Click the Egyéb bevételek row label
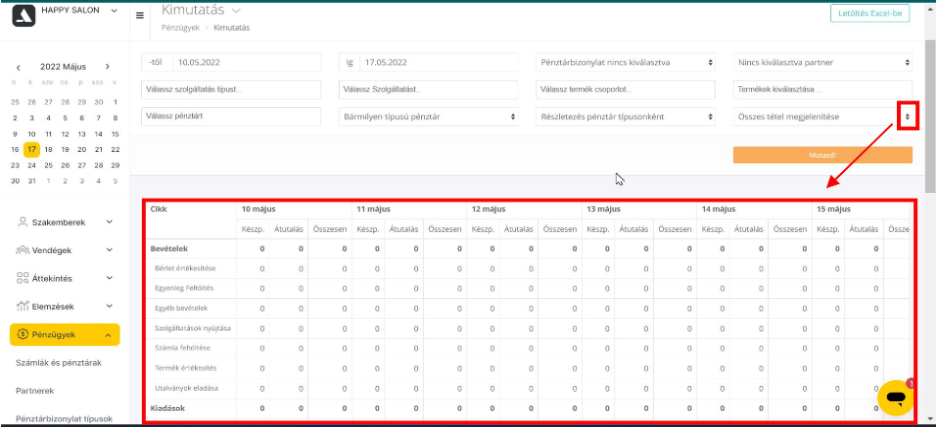 click(180, 308)
